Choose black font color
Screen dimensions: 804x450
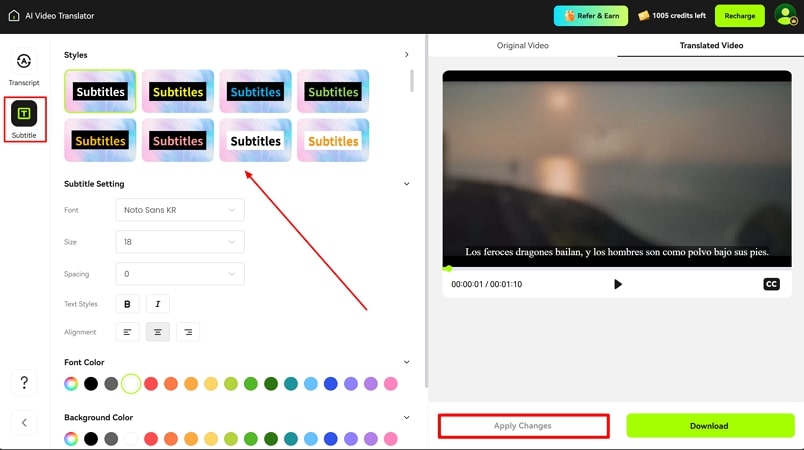[91, 383]
